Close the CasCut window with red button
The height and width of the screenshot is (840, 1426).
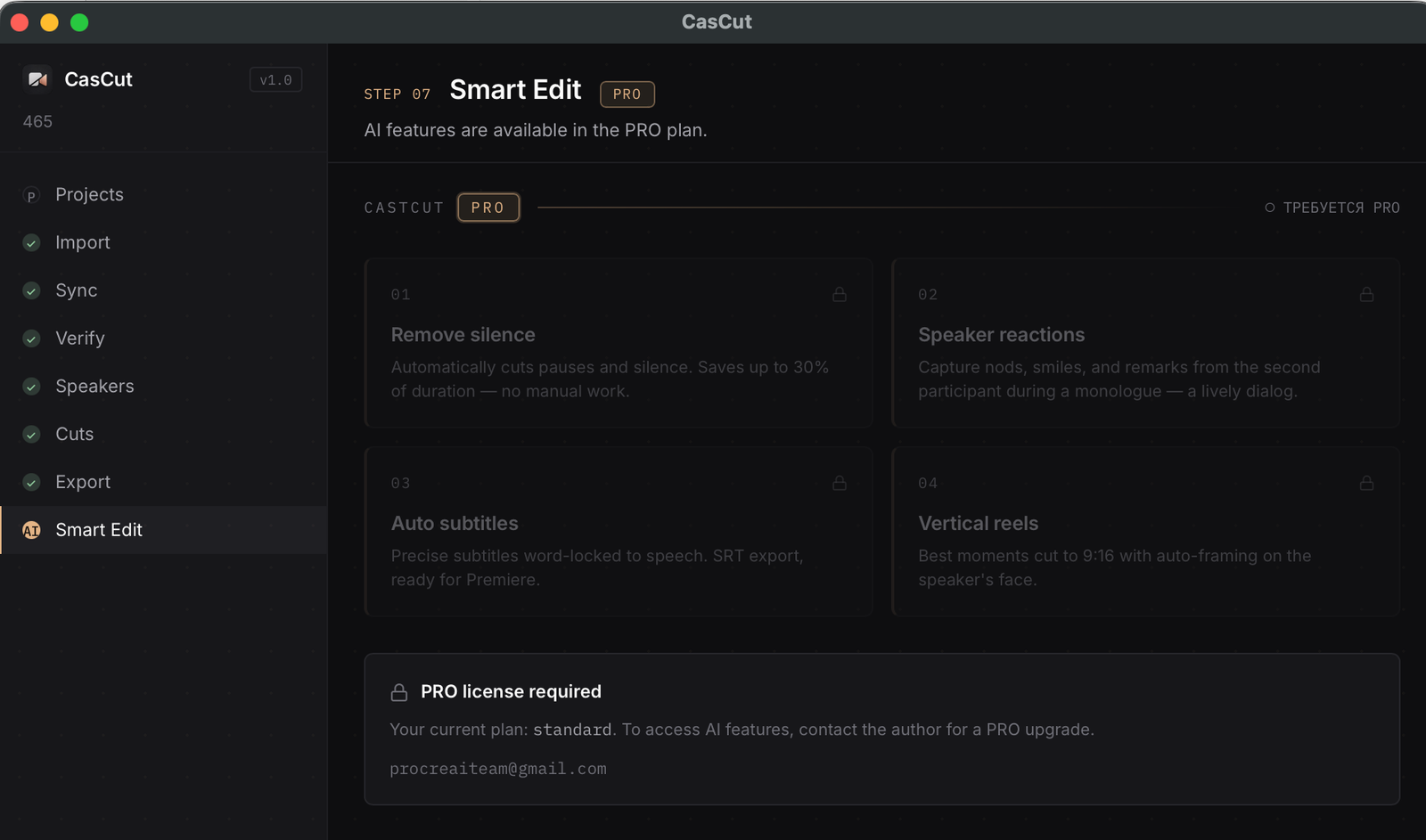pos(20,22)
